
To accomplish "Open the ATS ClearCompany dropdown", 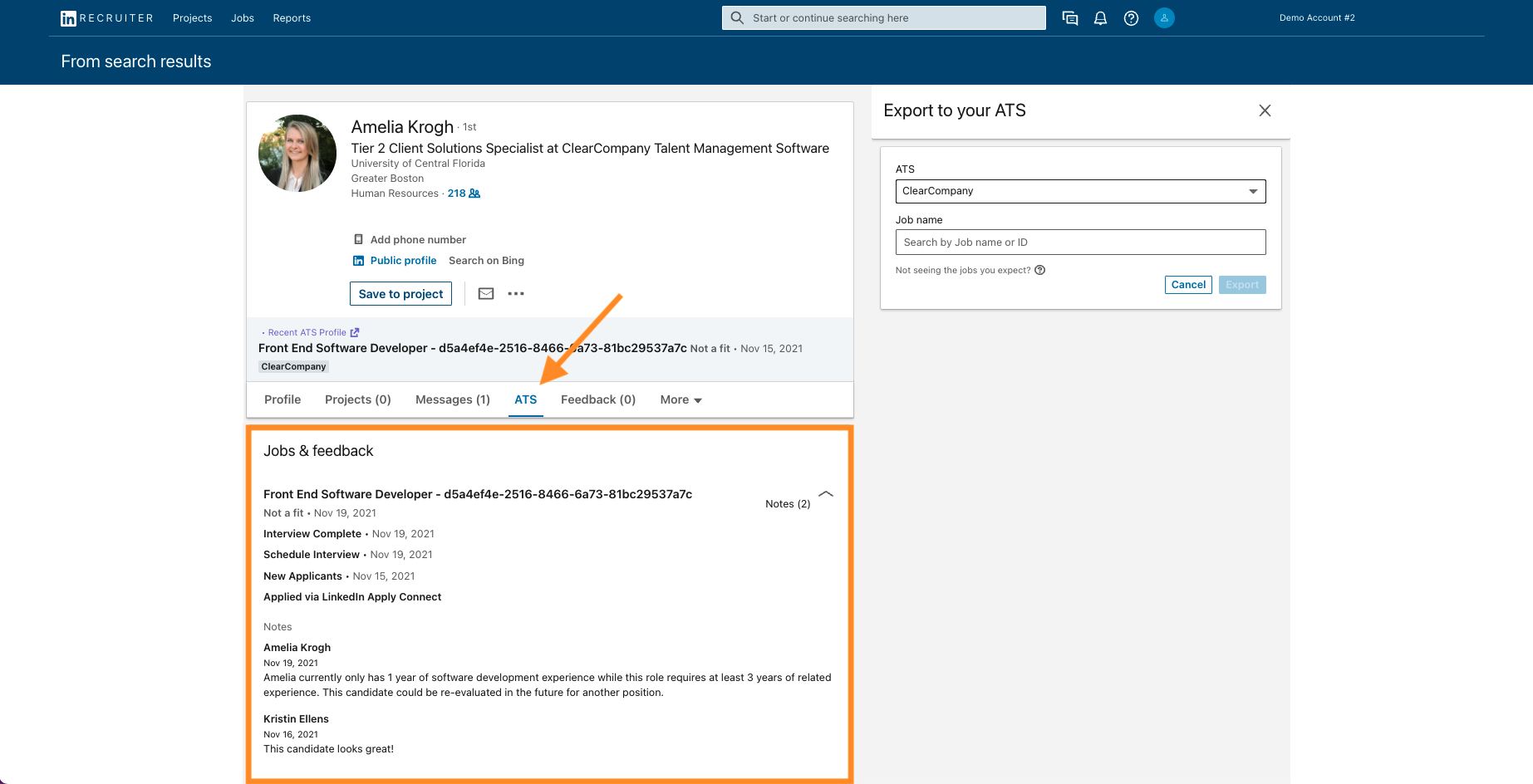I will (1080, 191).
